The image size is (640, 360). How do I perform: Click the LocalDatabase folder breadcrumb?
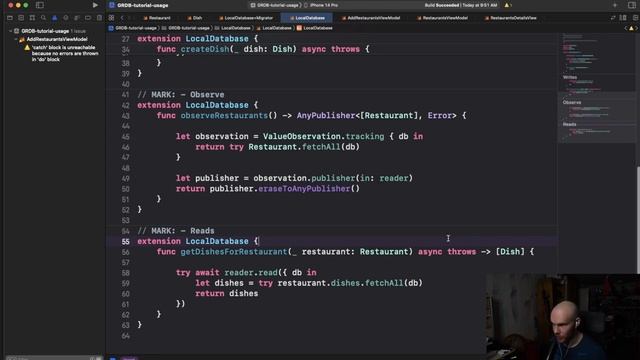(x=233, y=28)
